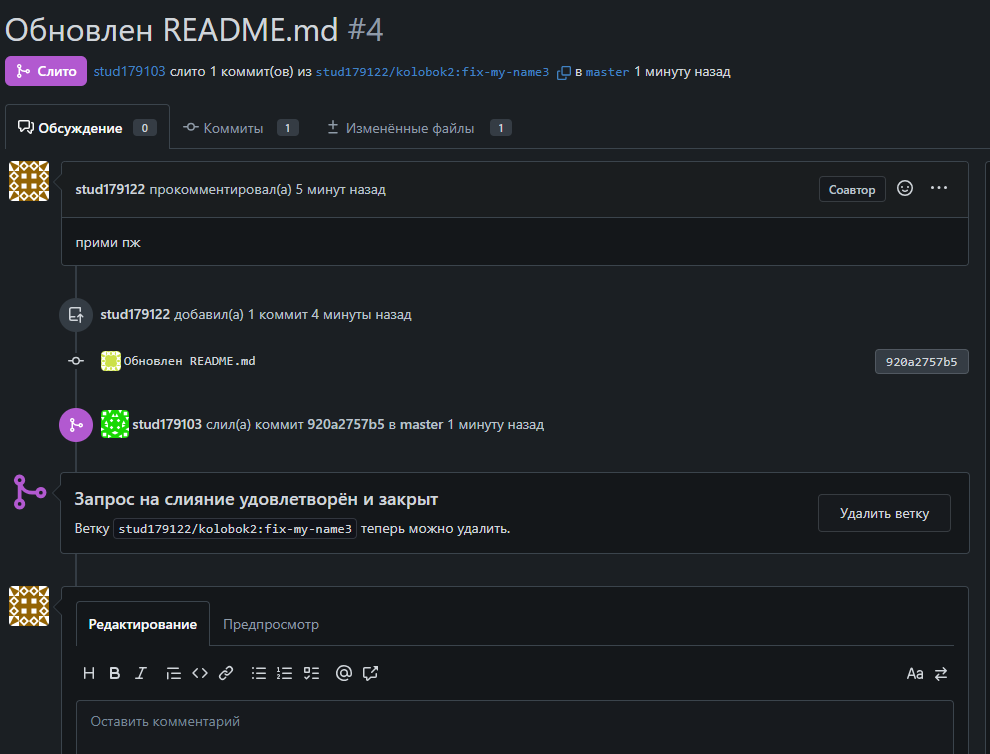Reference an issue or pull request
990x754 pixels.
(x=371, y=674)
